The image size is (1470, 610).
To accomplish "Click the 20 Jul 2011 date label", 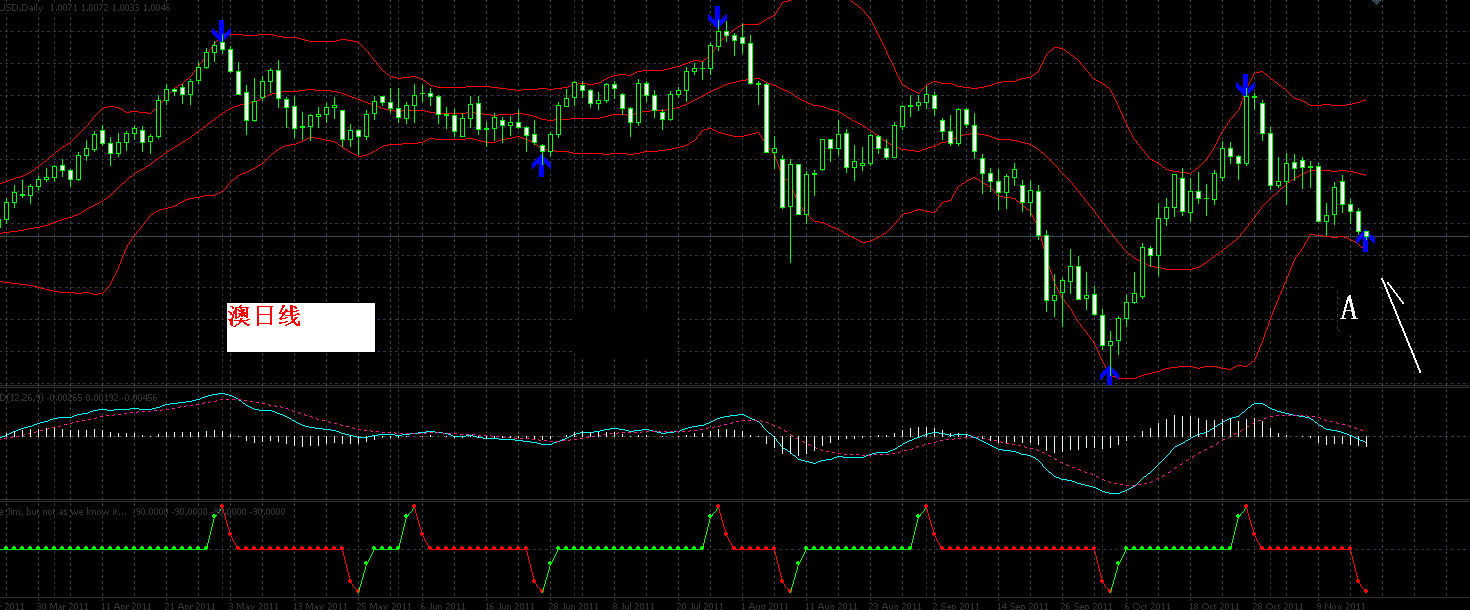I will coord(700,605).
